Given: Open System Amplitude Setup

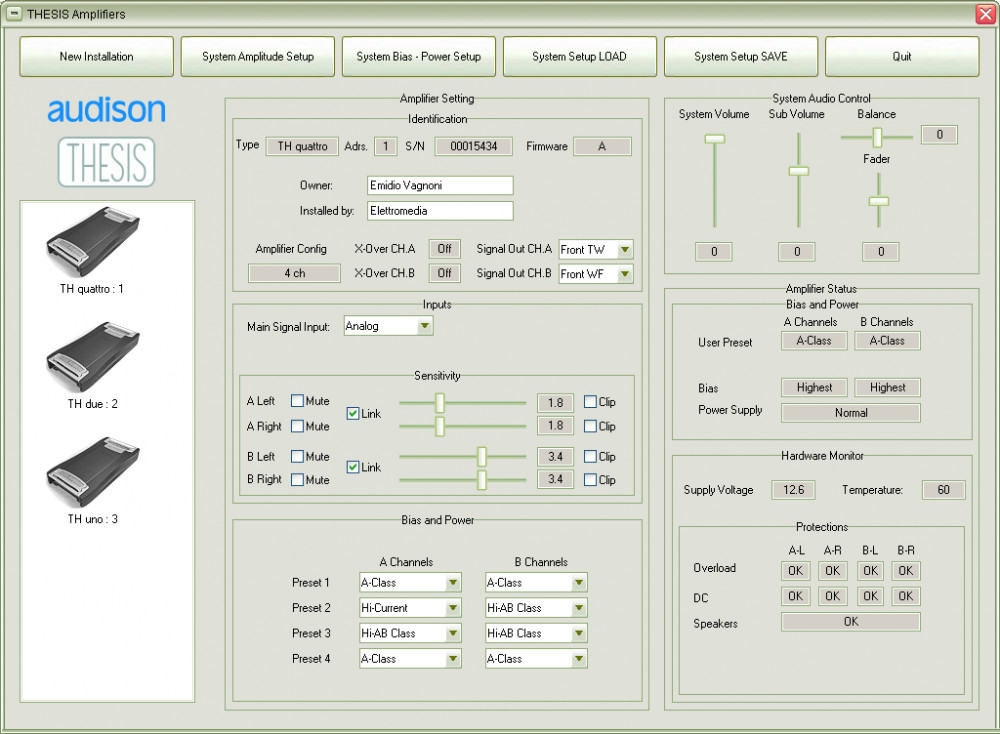Looking at the screenshot, I should click(258, 57).
